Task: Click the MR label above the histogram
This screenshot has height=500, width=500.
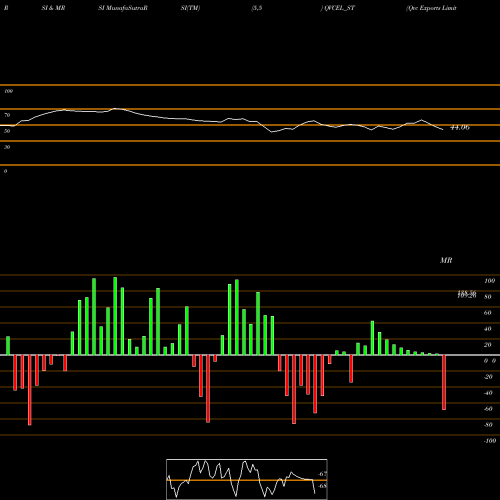Action: click(446, 260)
